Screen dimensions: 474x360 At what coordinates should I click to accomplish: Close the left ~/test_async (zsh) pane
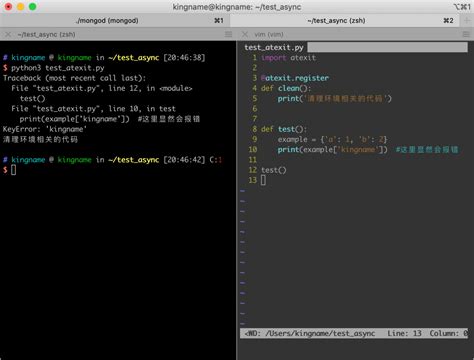[x=8, y=34]
